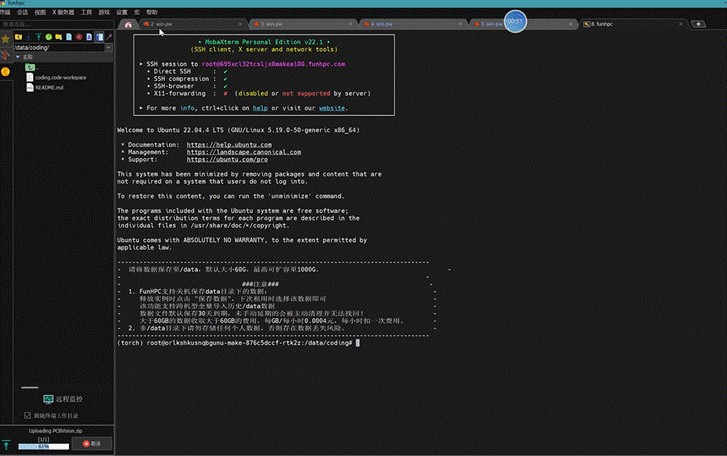Screen dimensions: 727x456
Task: Open the home tab with house icon
Action: click(x=128, y=24)
